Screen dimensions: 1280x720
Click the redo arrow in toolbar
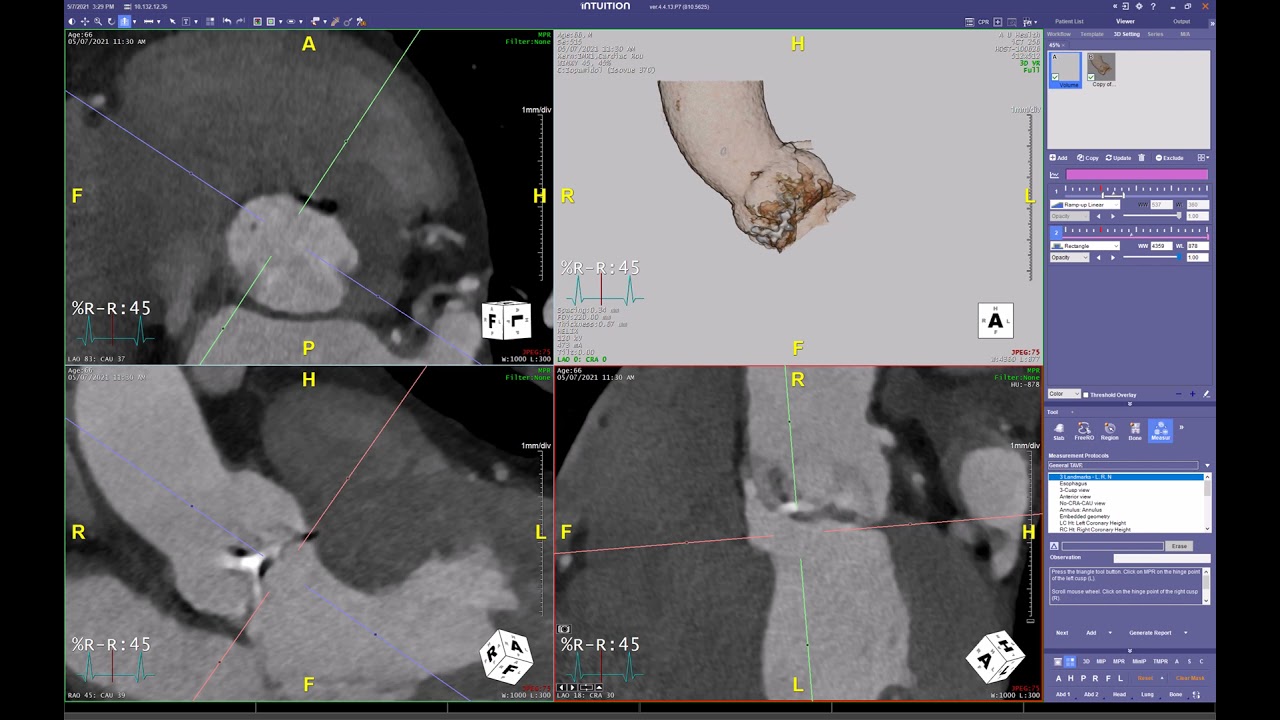240,21
